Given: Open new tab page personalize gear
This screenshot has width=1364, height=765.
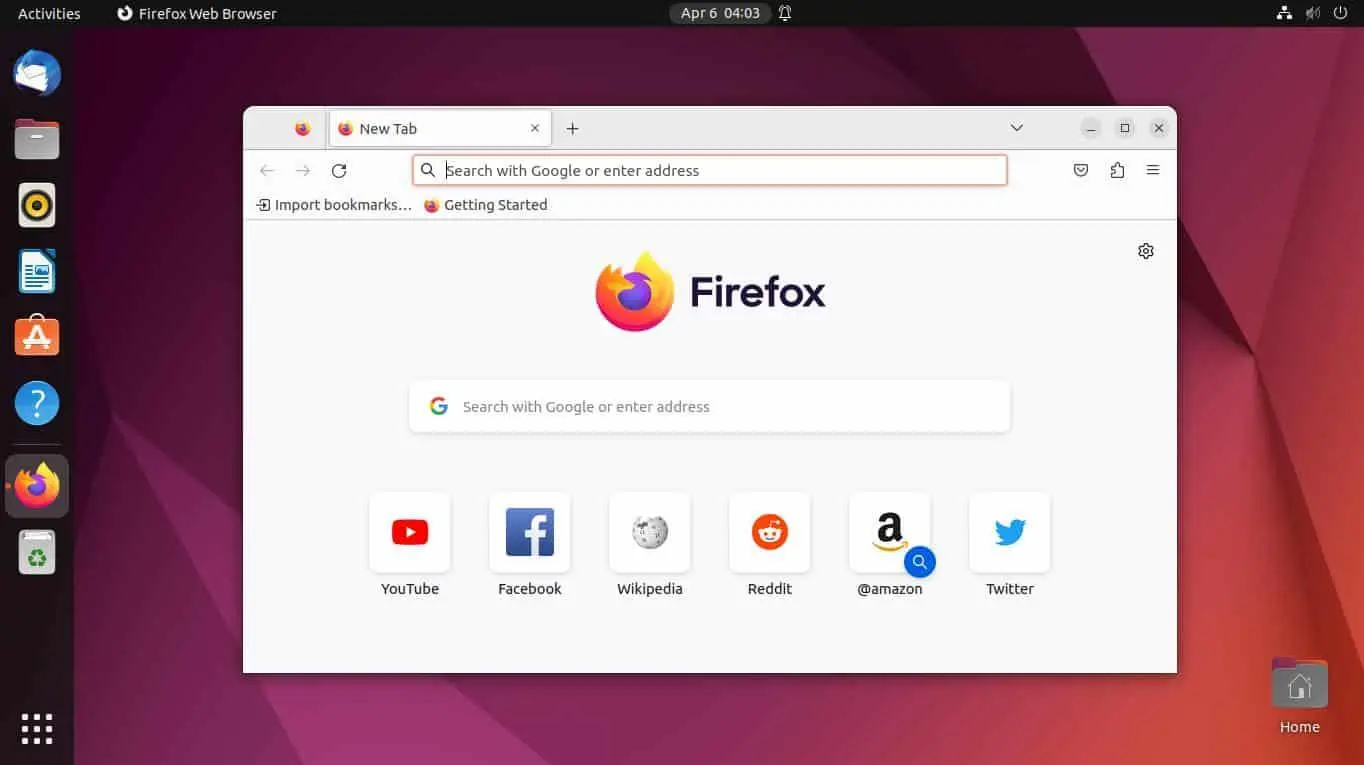Looking at the screenshot, I should pos(1146,251).
